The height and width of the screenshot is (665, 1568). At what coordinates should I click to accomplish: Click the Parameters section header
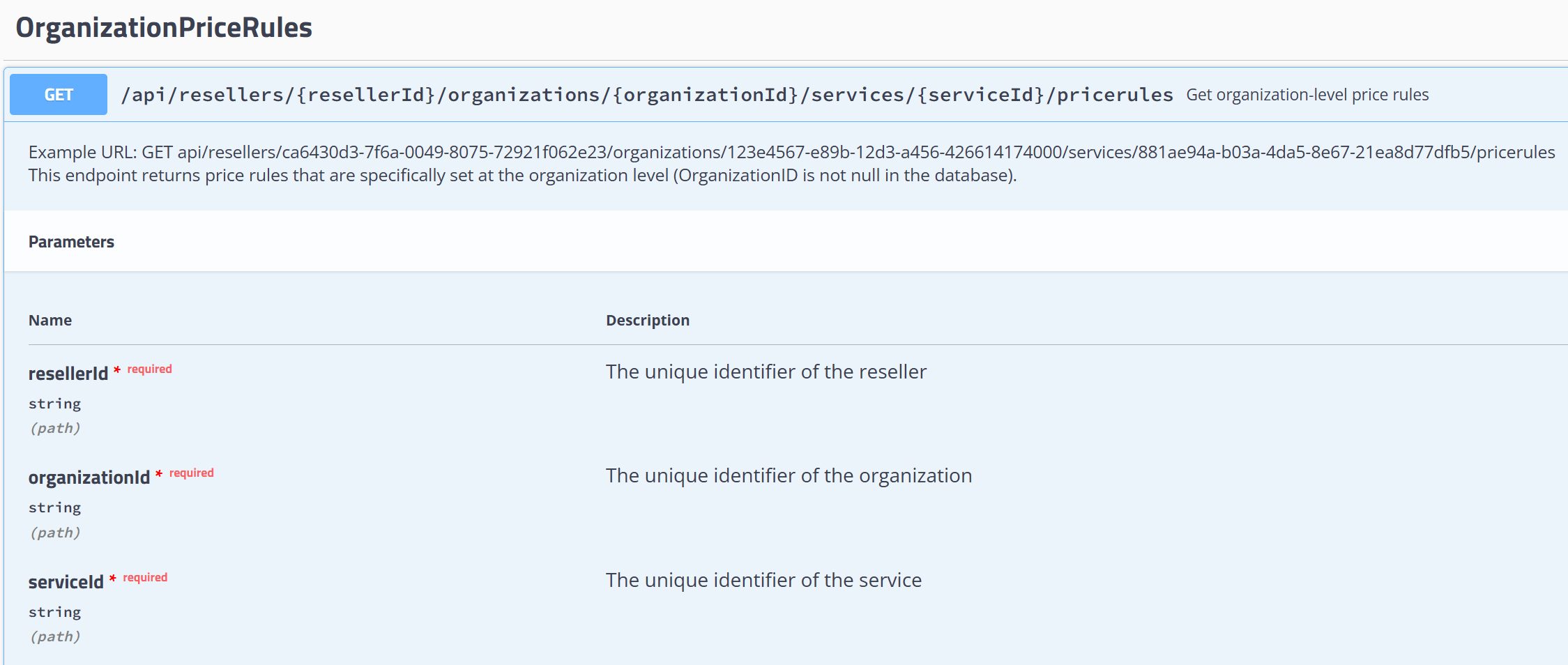71,242
